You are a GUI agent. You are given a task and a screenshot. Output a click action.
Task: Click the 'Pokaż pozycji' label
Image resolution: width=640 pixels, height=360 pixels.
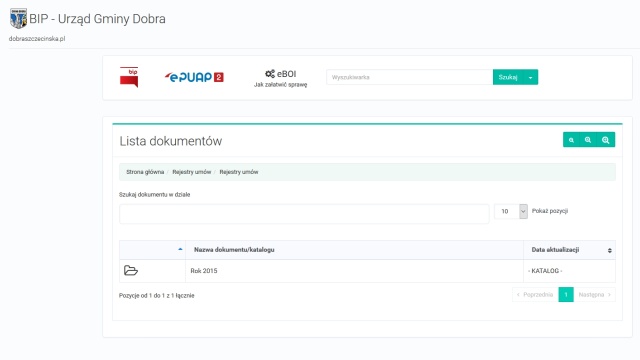[x=550, y=211]
